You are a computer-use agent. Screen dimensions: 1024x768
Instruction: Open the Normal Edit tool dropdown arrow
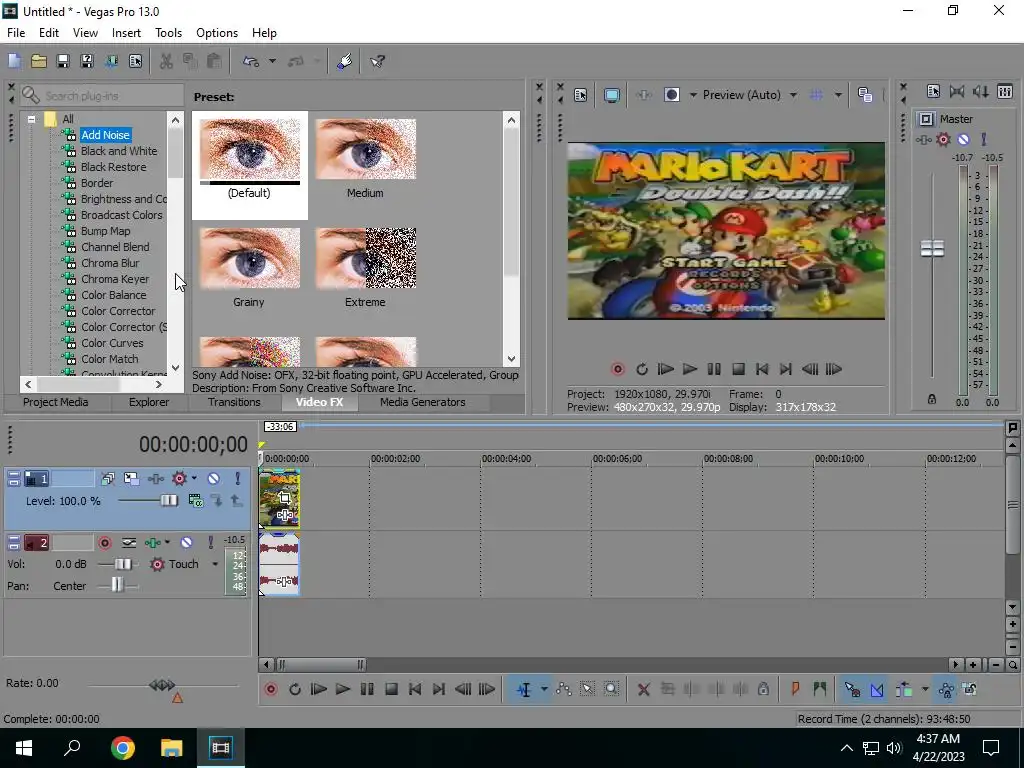click(x=544, y=689)
